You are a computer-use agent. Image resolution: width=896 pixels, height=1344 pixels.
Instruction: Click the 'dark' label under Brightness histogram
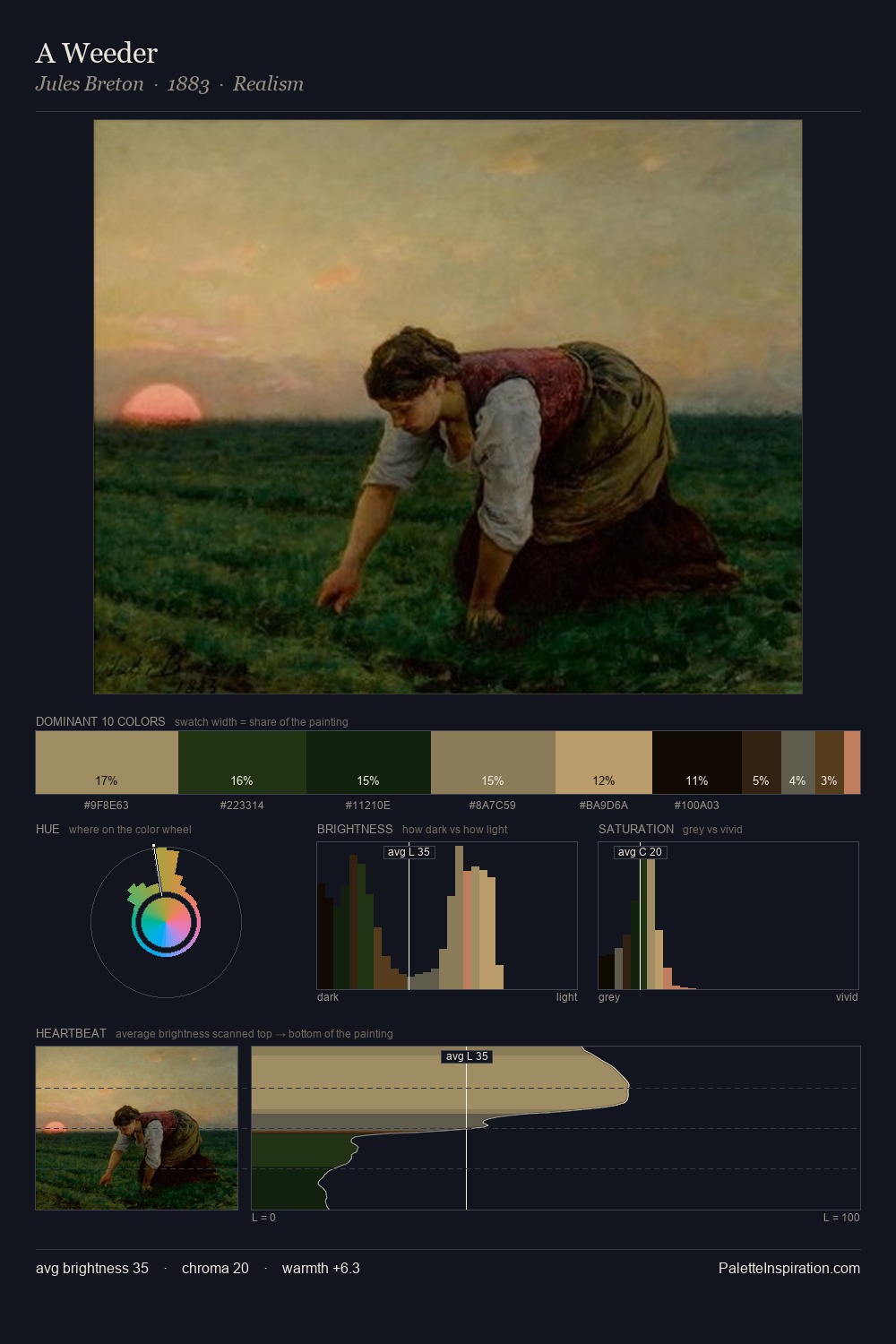click(328, 997)
